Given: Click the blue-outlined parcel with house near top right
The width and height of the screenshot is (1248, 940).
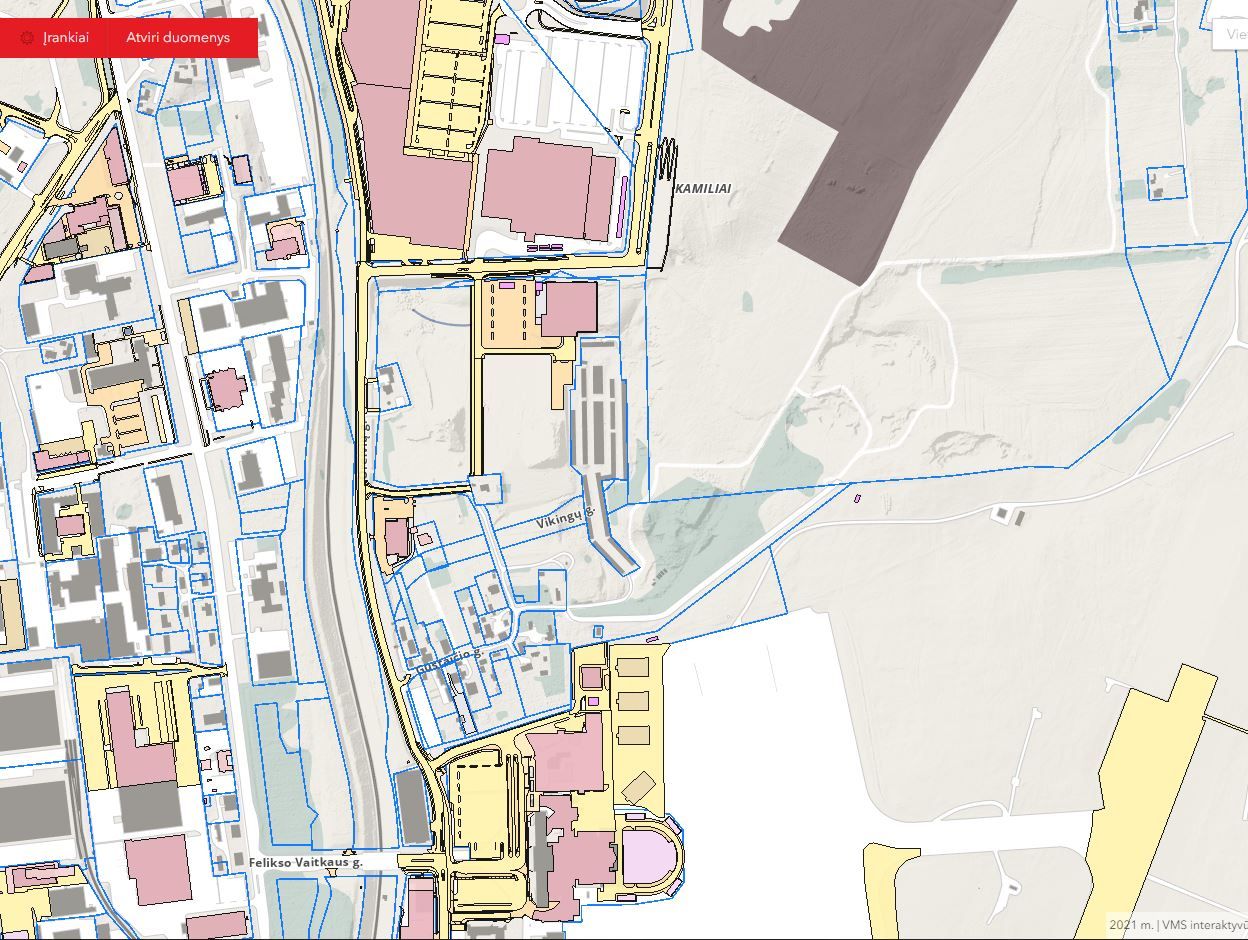Looking at the screenshot, I should coord(1164,184).
